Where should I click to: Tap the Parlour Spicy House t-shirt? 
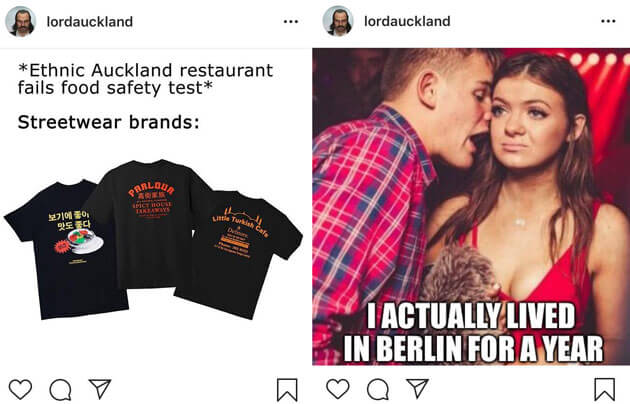coord(151,217)
